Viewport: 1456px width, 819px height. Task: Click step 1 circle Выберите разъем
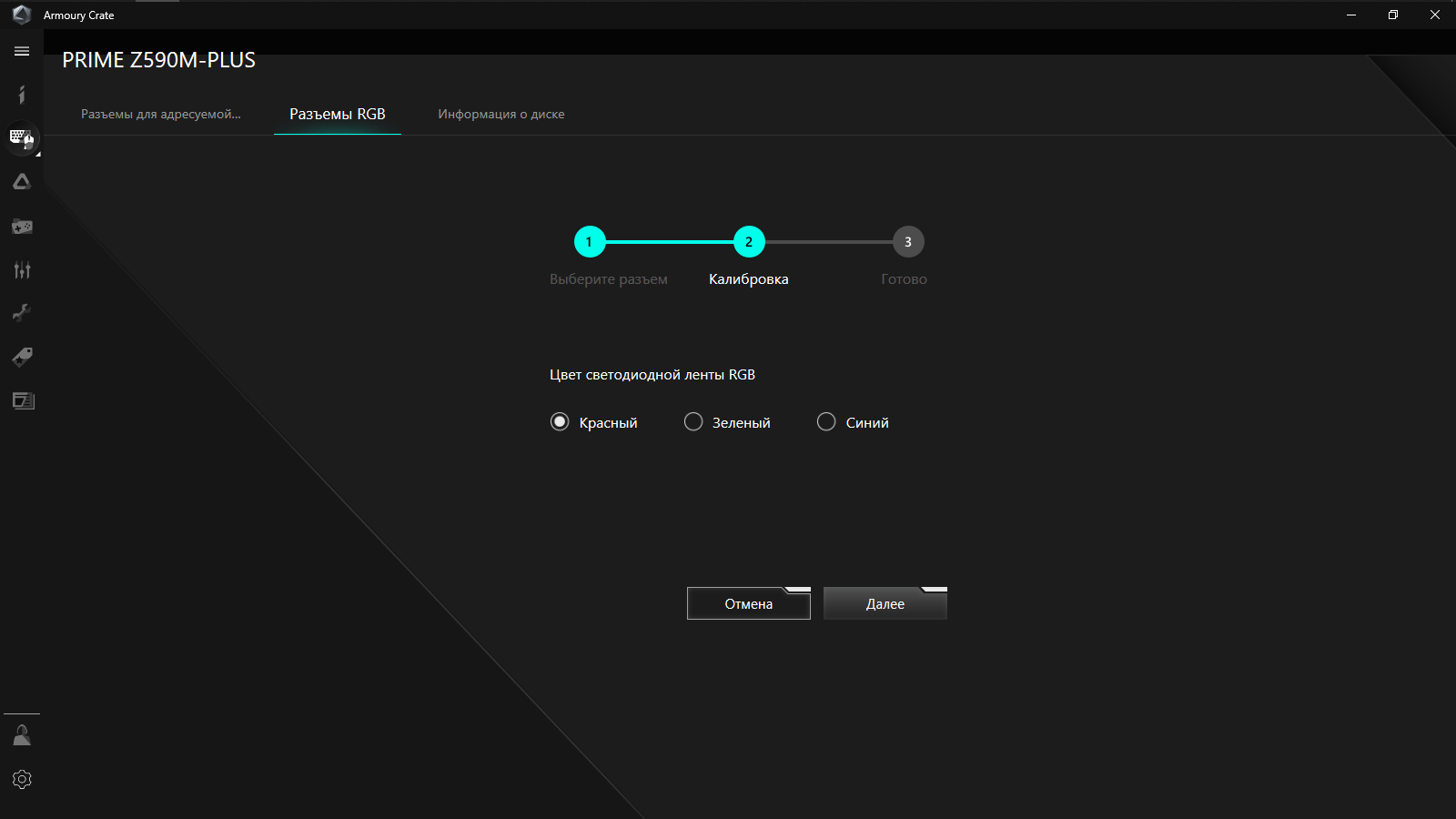(590, 242)
